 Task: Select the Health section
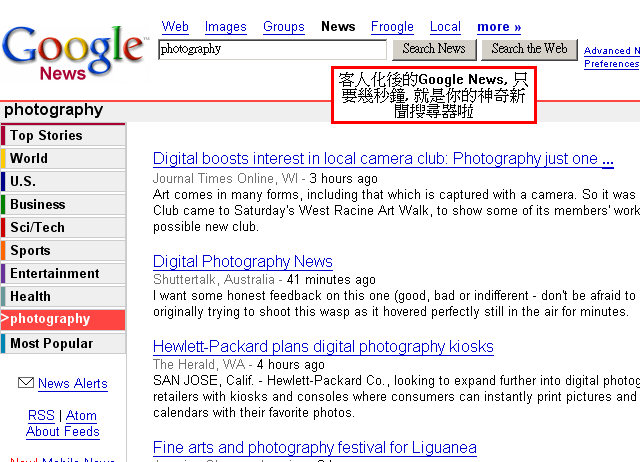click(x=63, y=296)
